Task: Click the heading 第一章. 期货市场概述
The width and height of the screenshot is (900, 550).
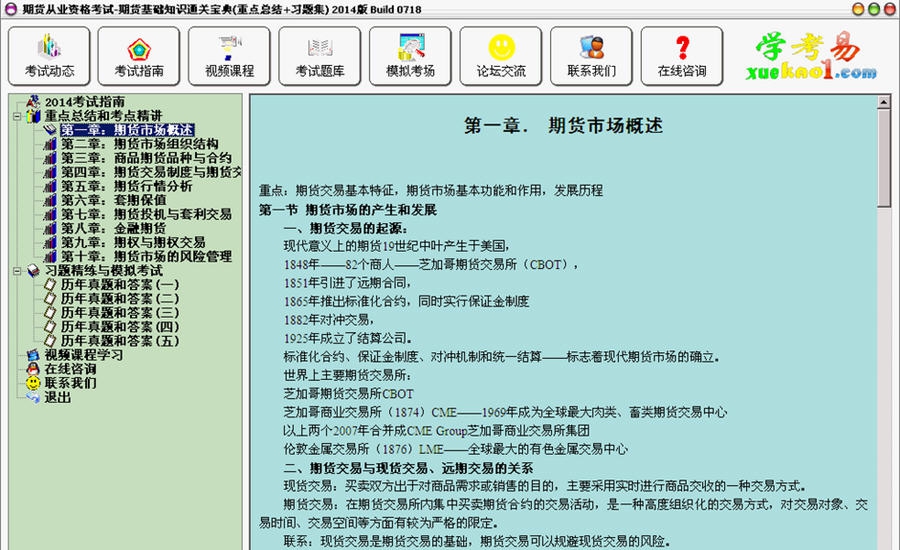Action: tap(563, 125)
